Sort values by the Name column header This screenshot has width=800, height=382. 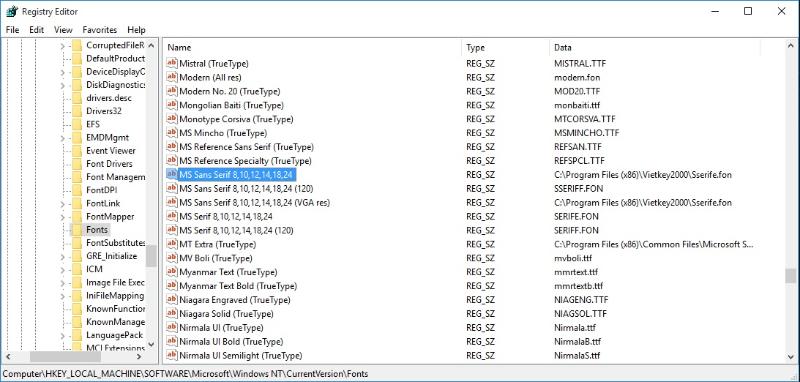[313, 47]
